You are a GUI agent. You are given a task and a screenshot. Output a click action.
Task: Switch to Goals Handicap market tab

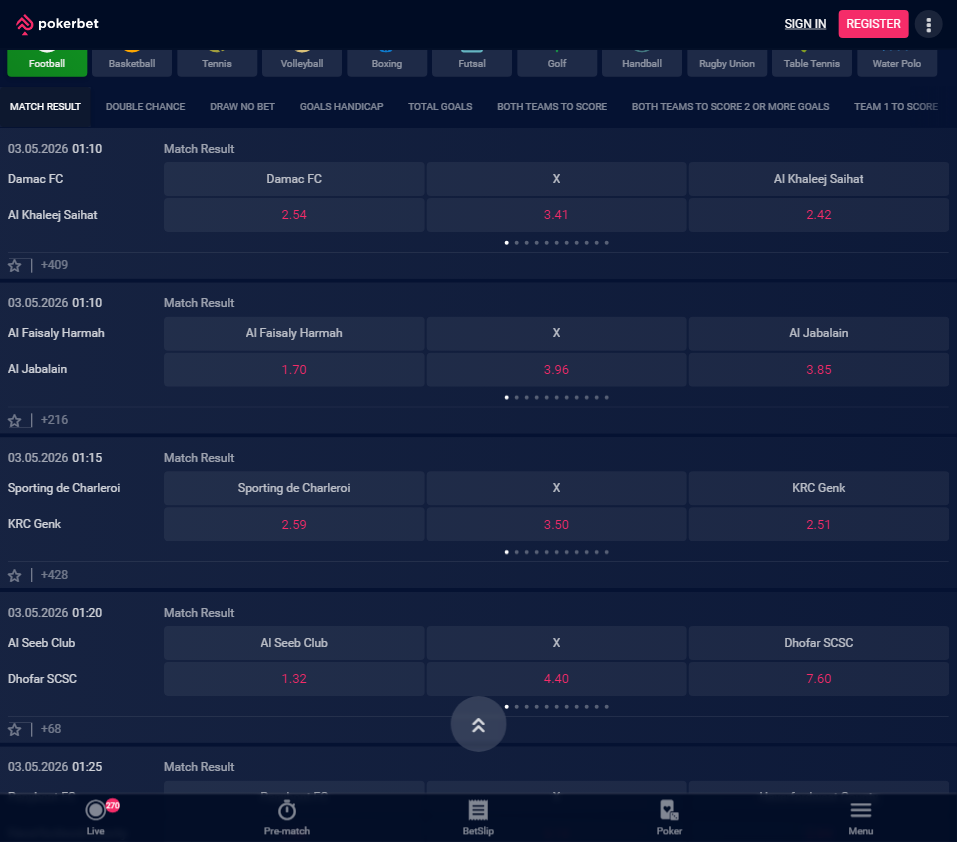341,107
